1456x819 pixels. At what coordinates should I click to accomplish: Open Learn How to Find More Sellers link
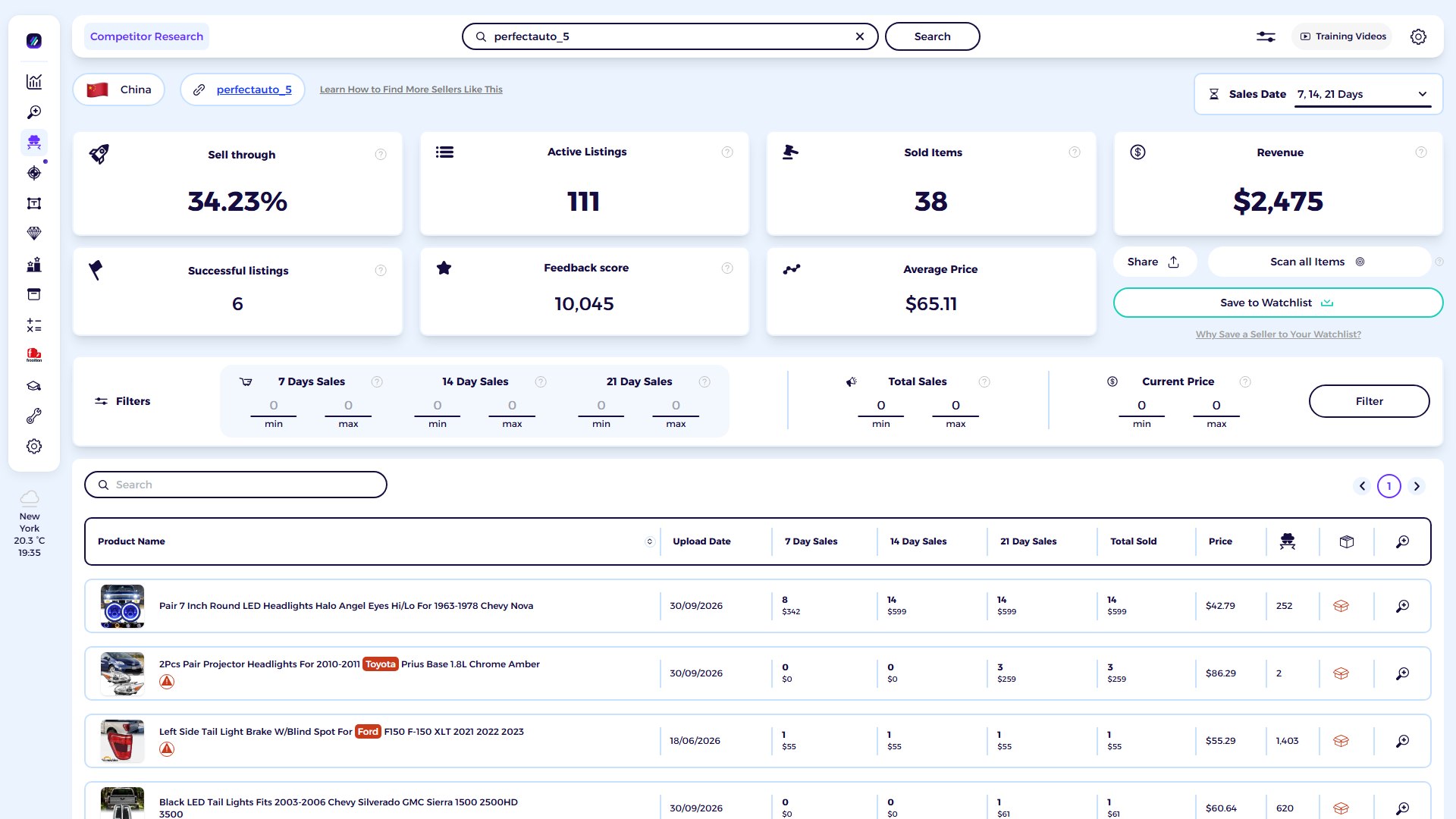411,89
